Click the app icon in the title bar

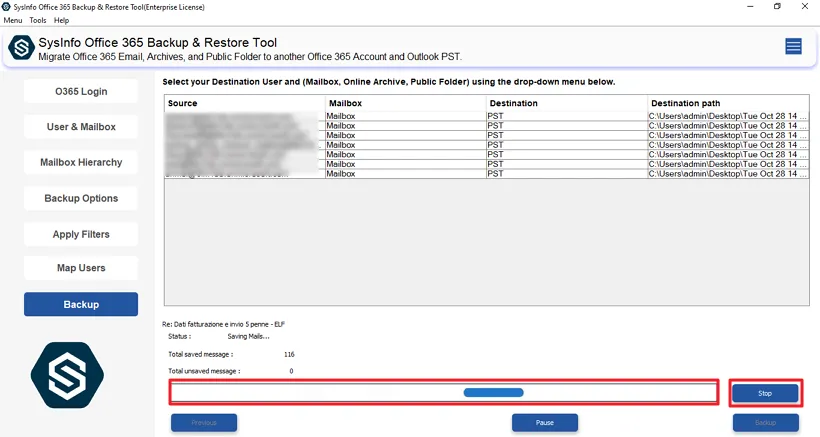6,7
